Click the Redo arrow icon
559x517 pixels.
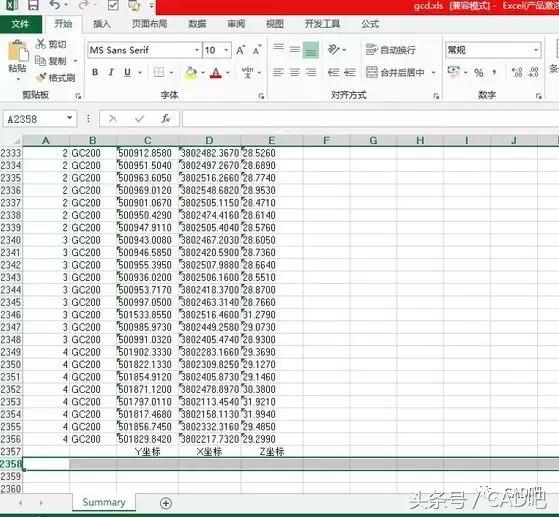pos(84,5)
